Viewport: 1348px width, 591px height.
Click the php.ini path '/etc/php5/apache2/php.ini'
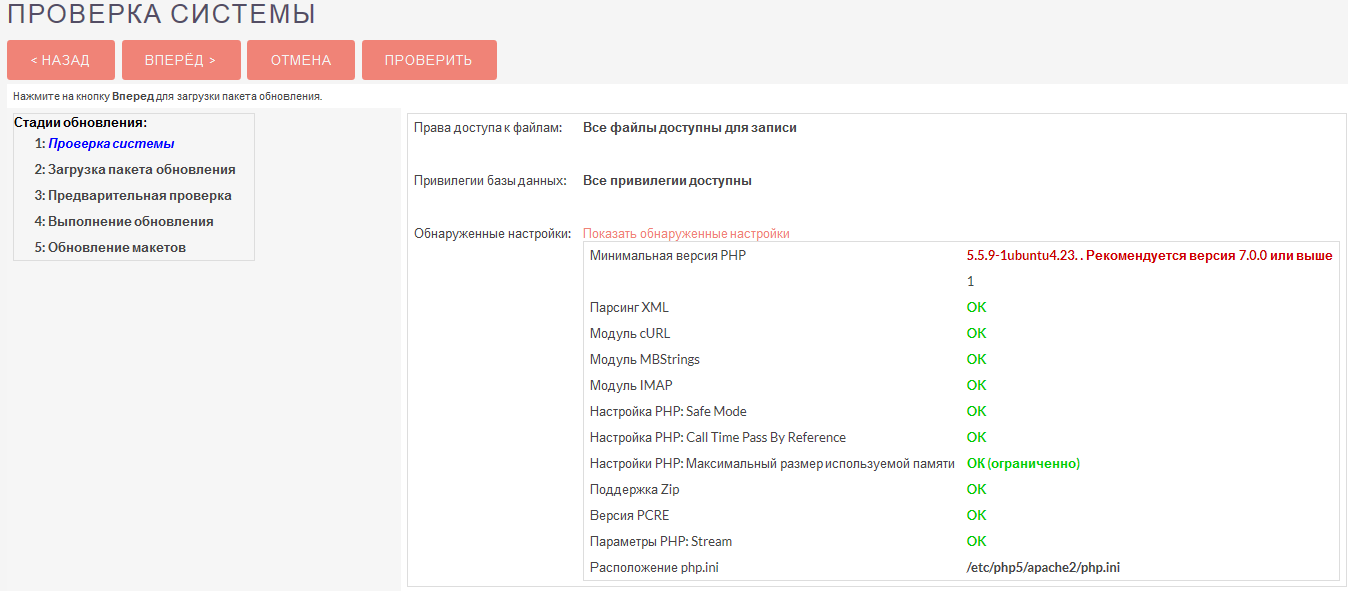[x=1042, y=567]
